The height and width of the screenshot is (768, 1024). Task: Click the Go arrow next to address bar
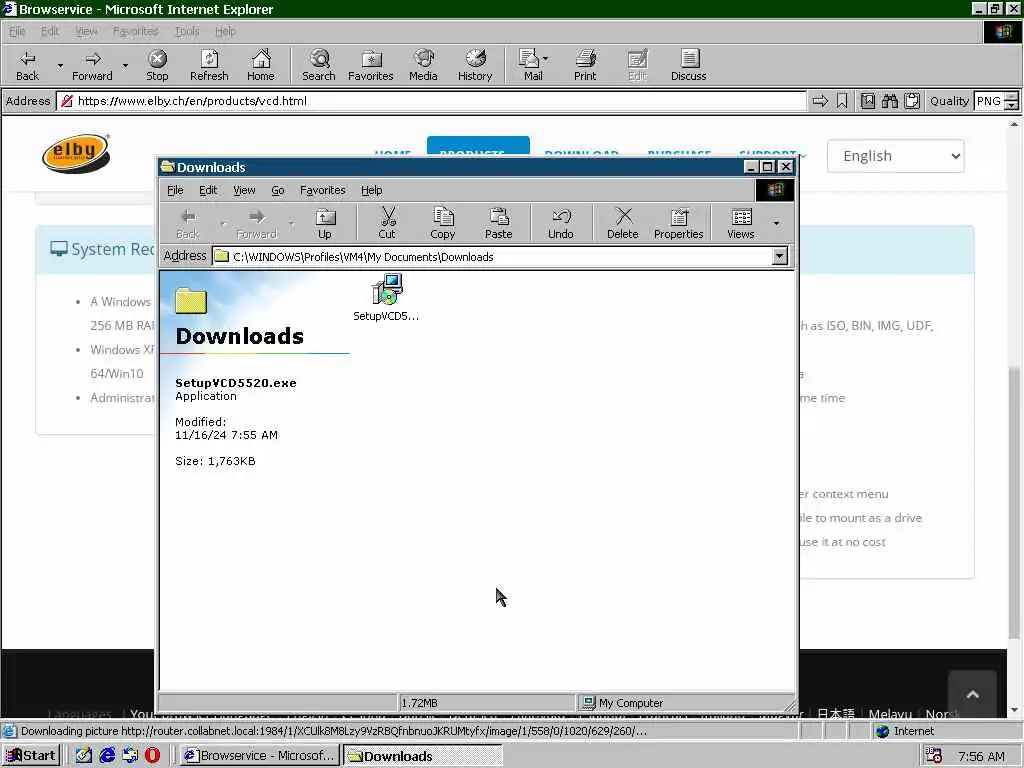(x=820, y=101)
